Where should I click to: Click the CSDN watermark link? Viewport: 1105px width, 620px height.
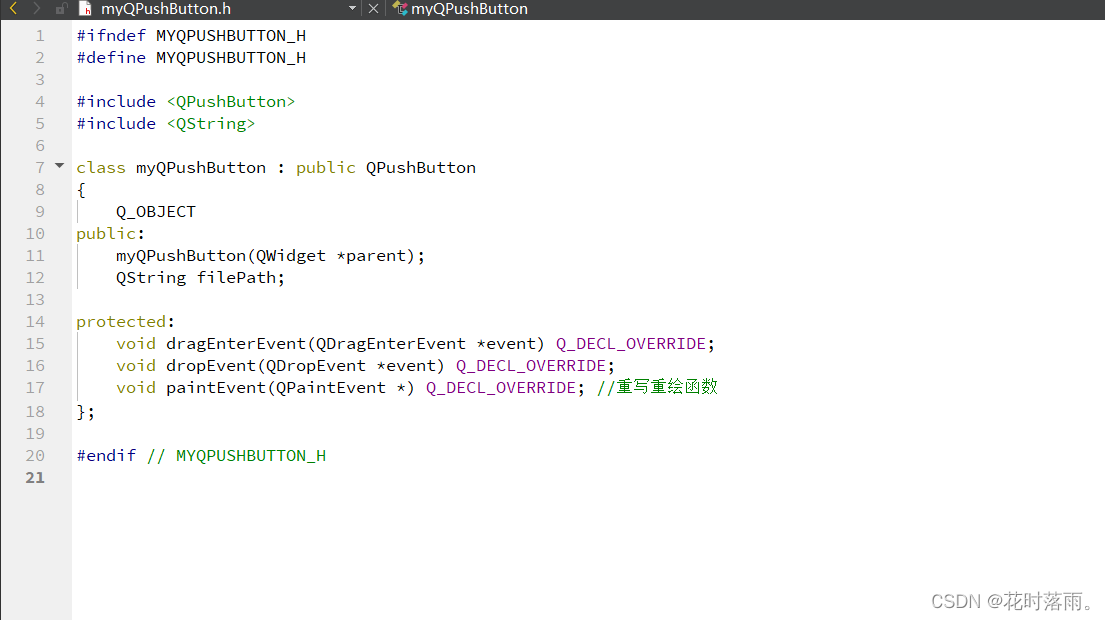pos(1010,601)
